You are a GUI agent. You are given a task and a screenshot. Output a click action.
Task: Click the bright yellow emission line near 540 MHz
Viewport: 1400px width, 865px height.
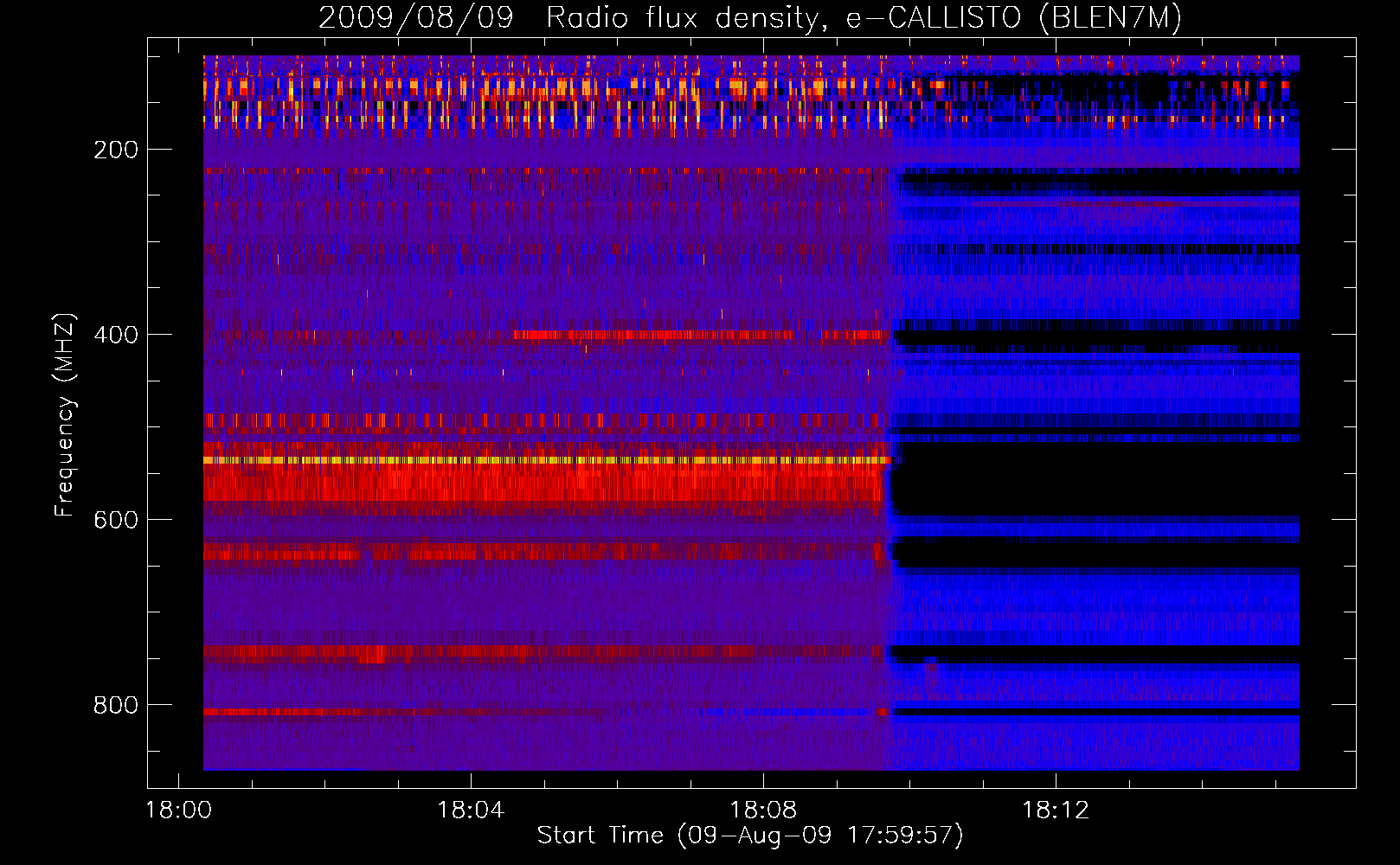tap(547, 461)
